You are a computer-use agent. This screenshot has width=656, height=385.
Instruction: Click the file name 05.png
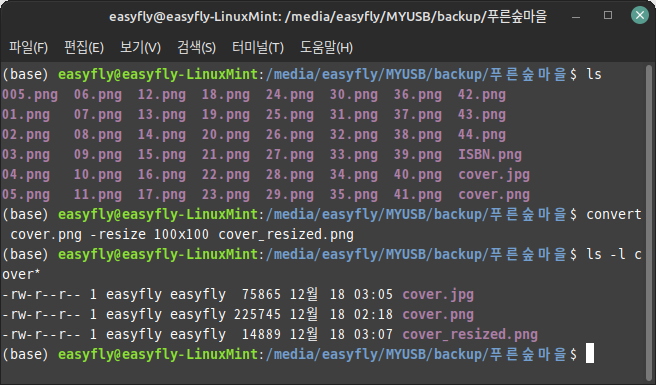(x=26, y=195)
